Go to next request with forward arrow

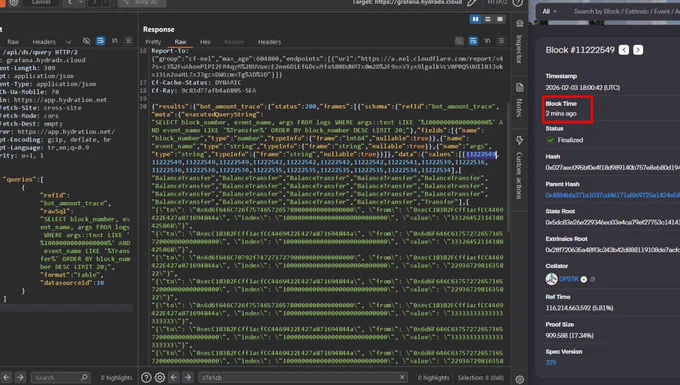(x=95, y=3)
